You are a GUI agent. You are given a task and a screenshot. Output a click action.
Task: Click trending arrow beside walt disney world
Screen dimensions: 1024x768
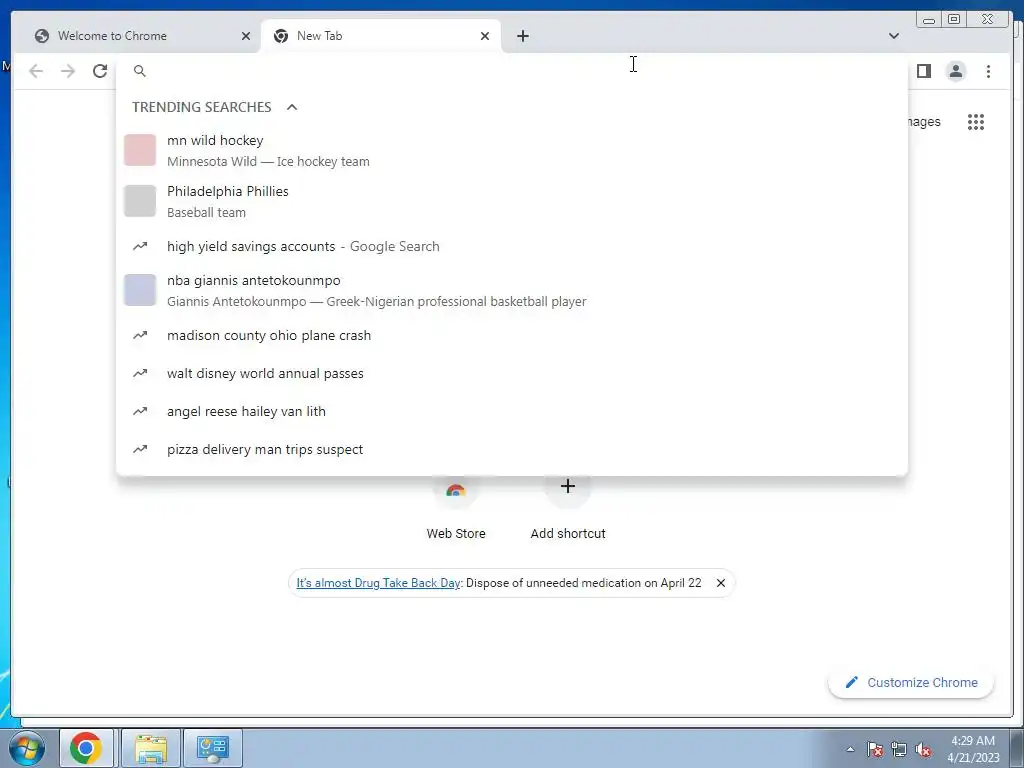click(140, 374)
